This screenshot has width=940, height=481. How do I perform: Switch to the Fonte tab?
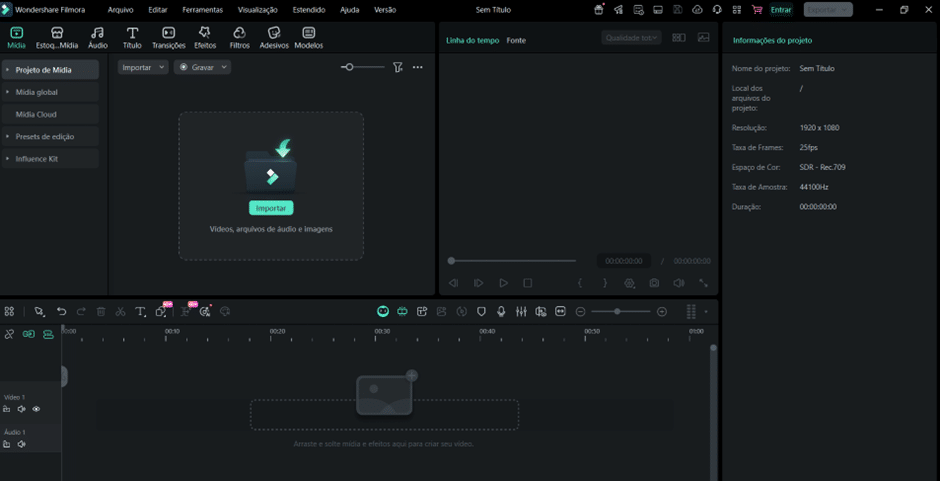pos(516,40)
